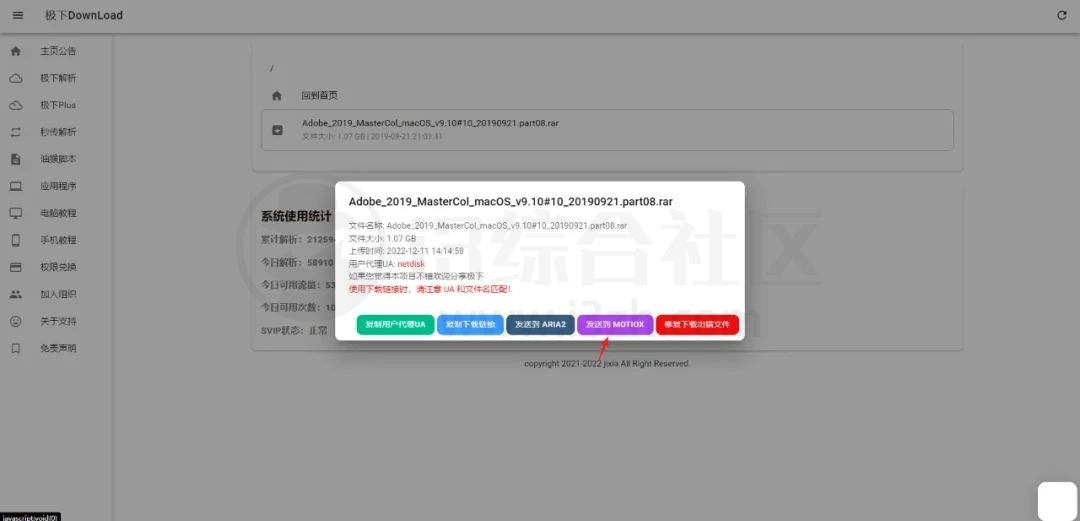Click the cloud icon beside 极下Plus

(x=16, y=105)
